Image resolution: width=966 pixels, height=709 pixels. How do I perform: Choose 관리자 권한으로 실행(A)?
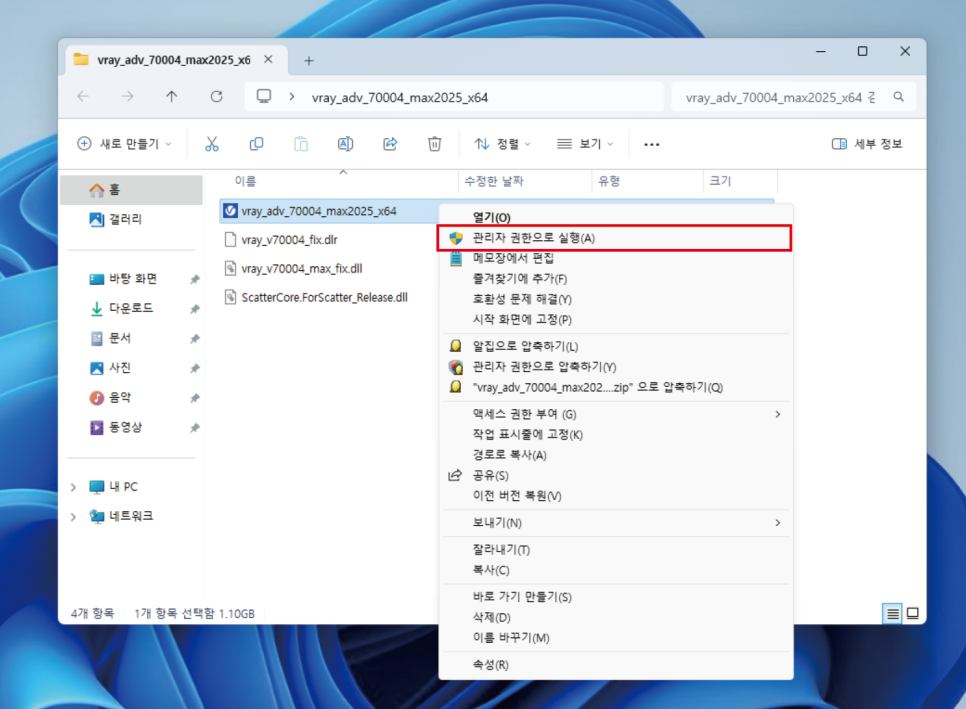pyautogui.click(x=615, y=238)
